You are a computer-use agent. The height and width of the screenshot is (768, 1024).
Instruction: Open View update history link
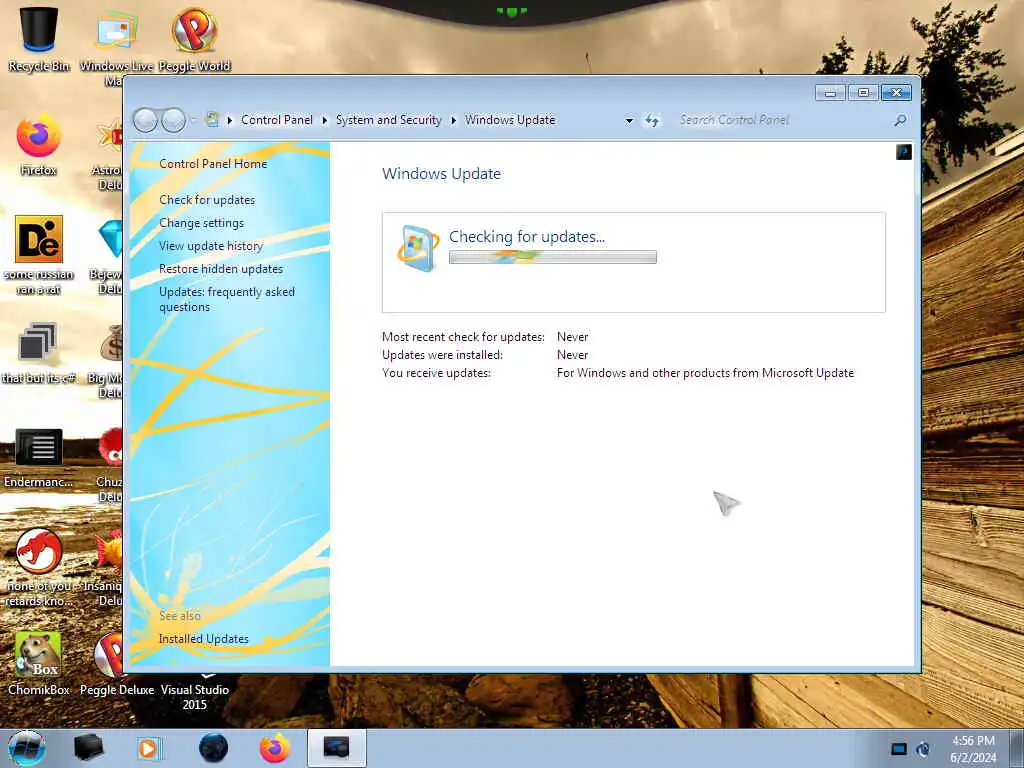(x=211, y=246)
